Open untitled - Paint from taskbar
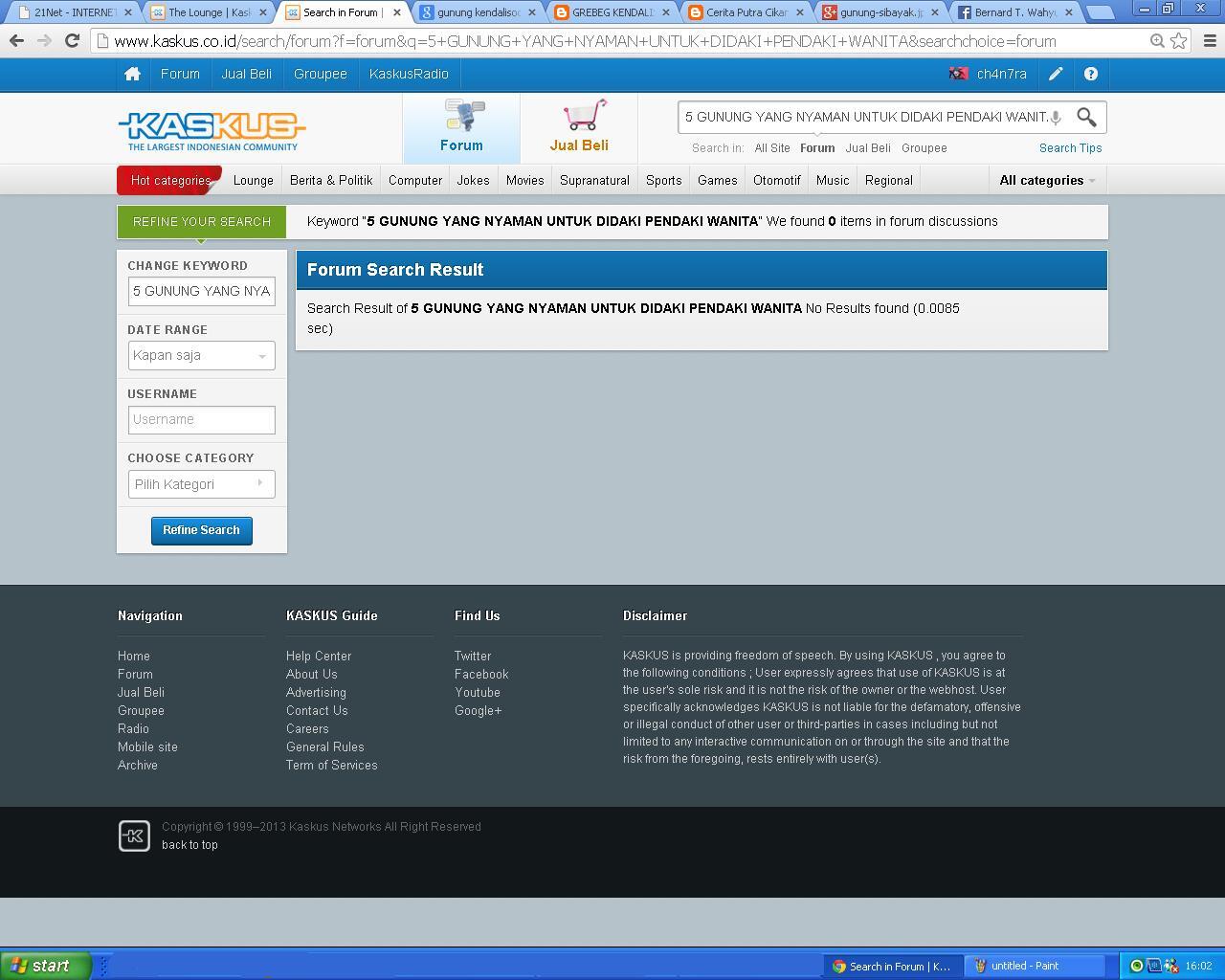 coord(1034,967)
